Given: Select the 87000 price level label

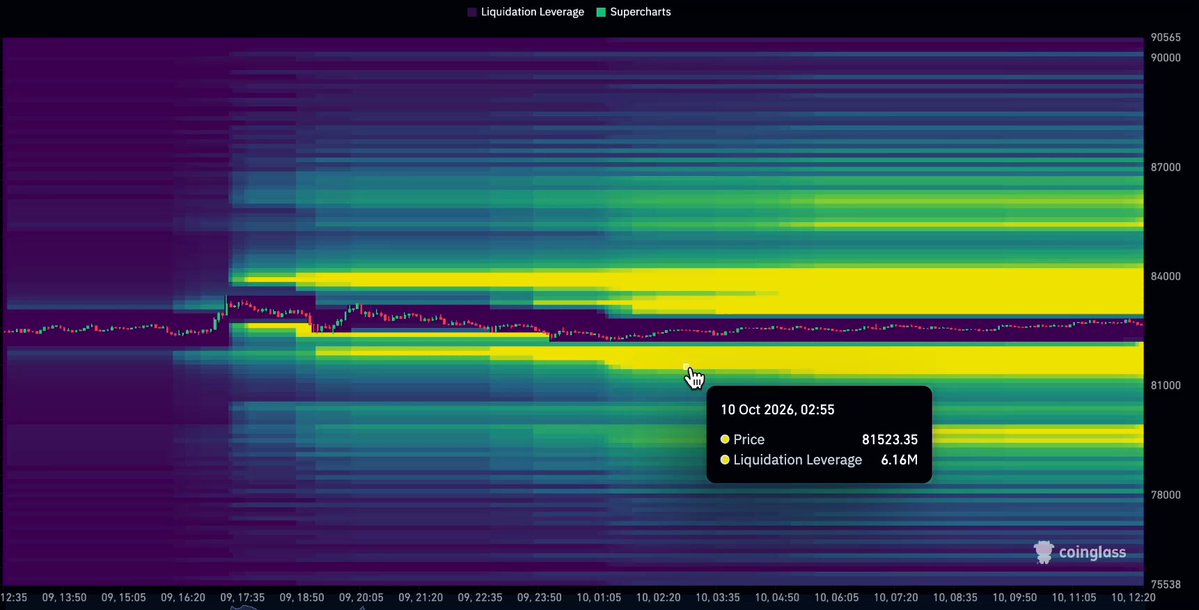Looking at the screenshot, I should (1165, 167).
